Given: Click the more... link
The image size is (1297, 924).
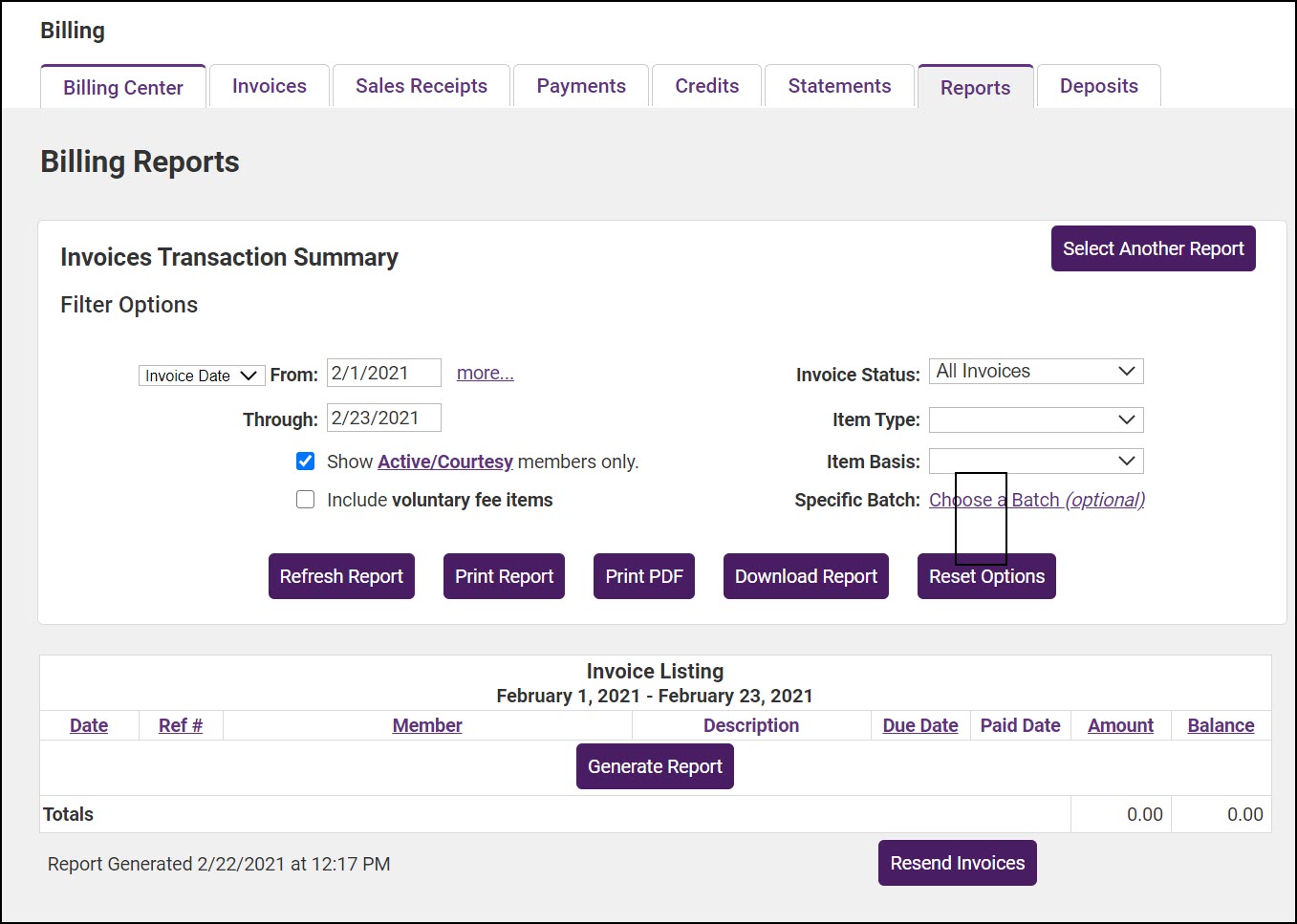Looking at the screenshot, I should pos(485,373).
